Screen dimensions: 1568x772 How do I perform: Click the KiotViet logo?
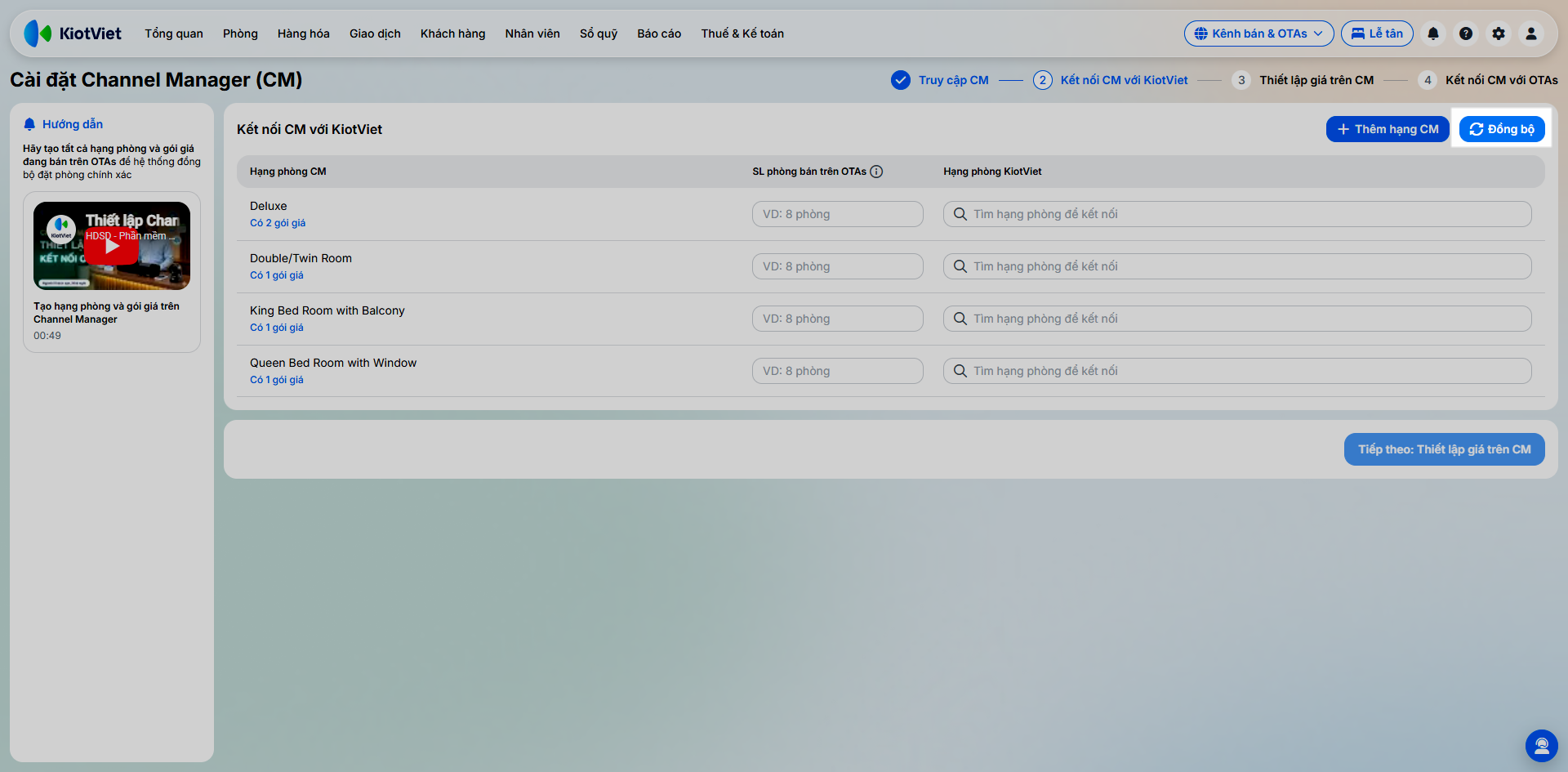click(73, 33)
